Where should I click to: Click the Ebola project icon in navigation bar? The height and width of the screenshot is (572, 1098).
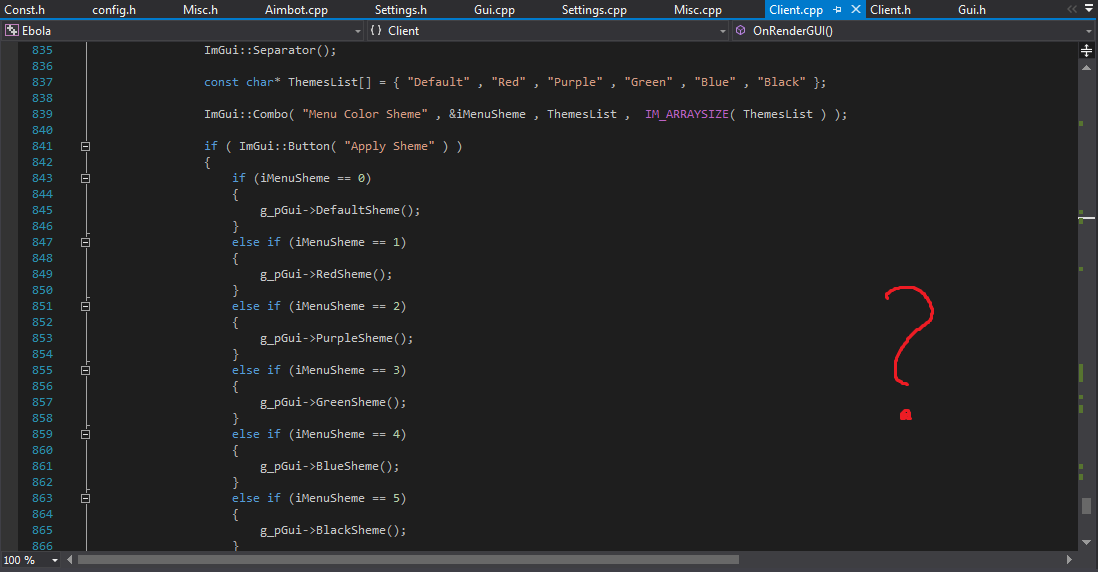pos(12,31)
